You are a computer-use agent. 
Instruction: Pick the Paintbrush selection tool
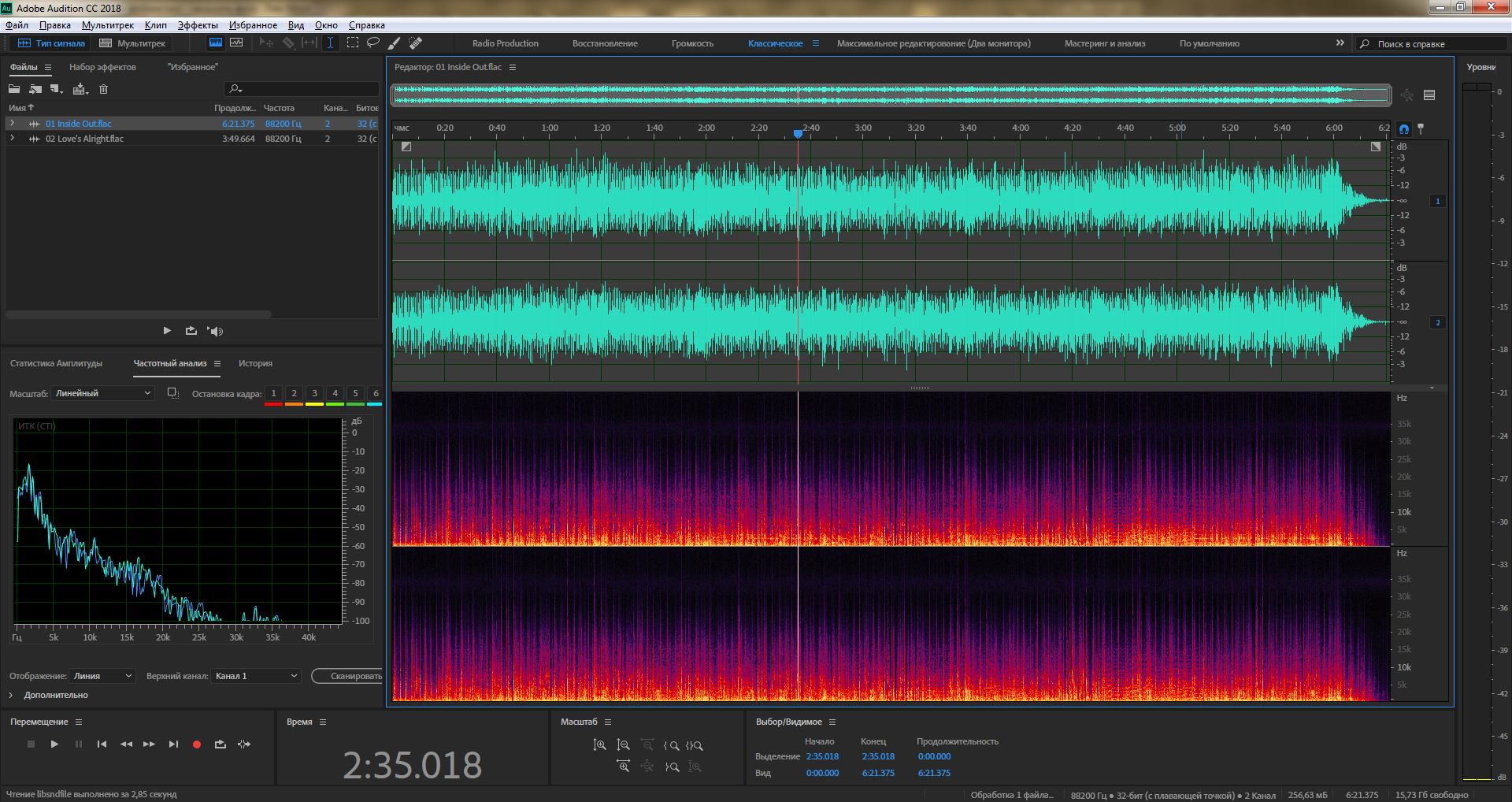395,43
